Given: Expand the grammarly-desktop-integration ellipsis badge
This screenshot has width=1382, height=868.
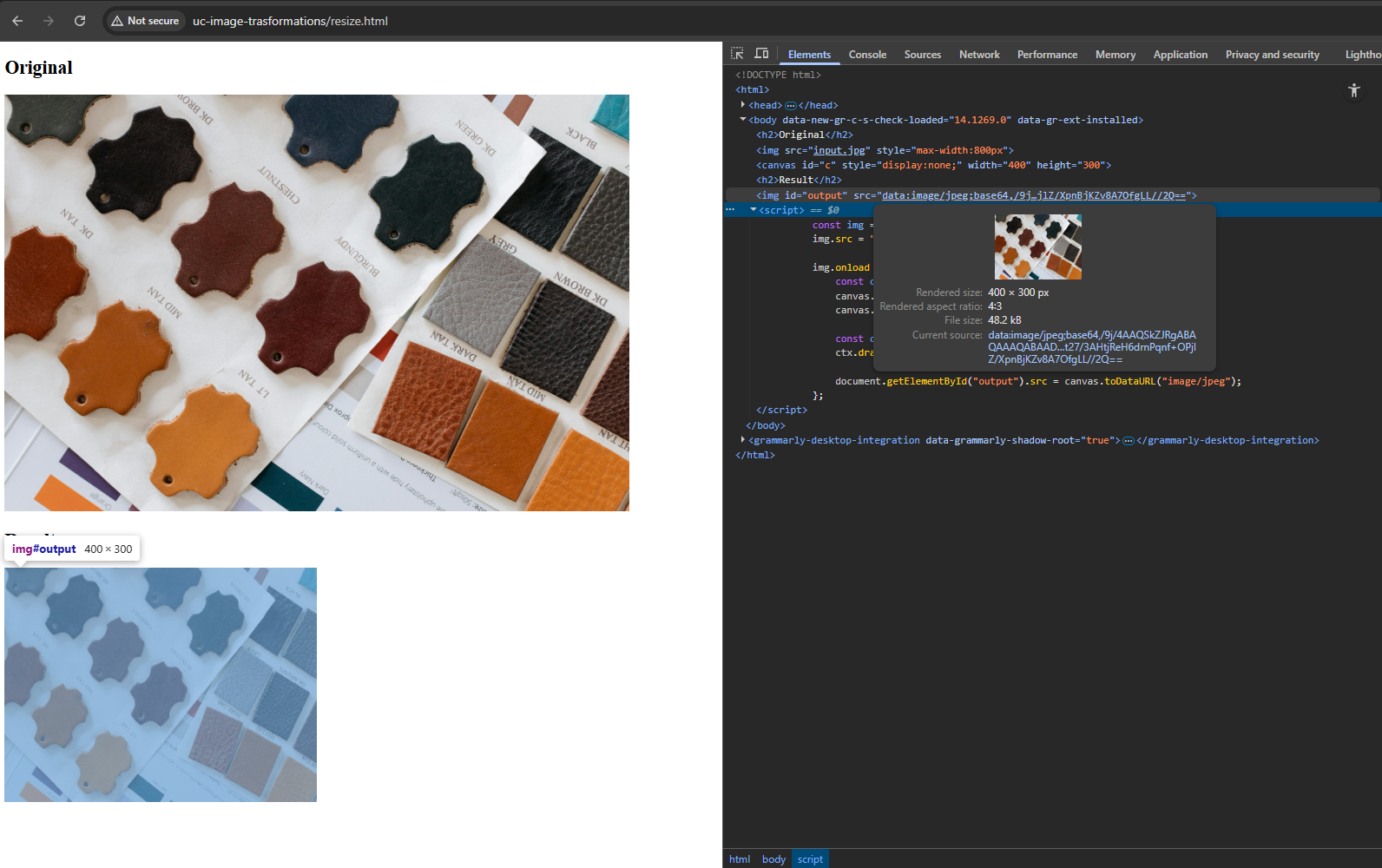Looking at the screenshot, I should click(1129, 441).
